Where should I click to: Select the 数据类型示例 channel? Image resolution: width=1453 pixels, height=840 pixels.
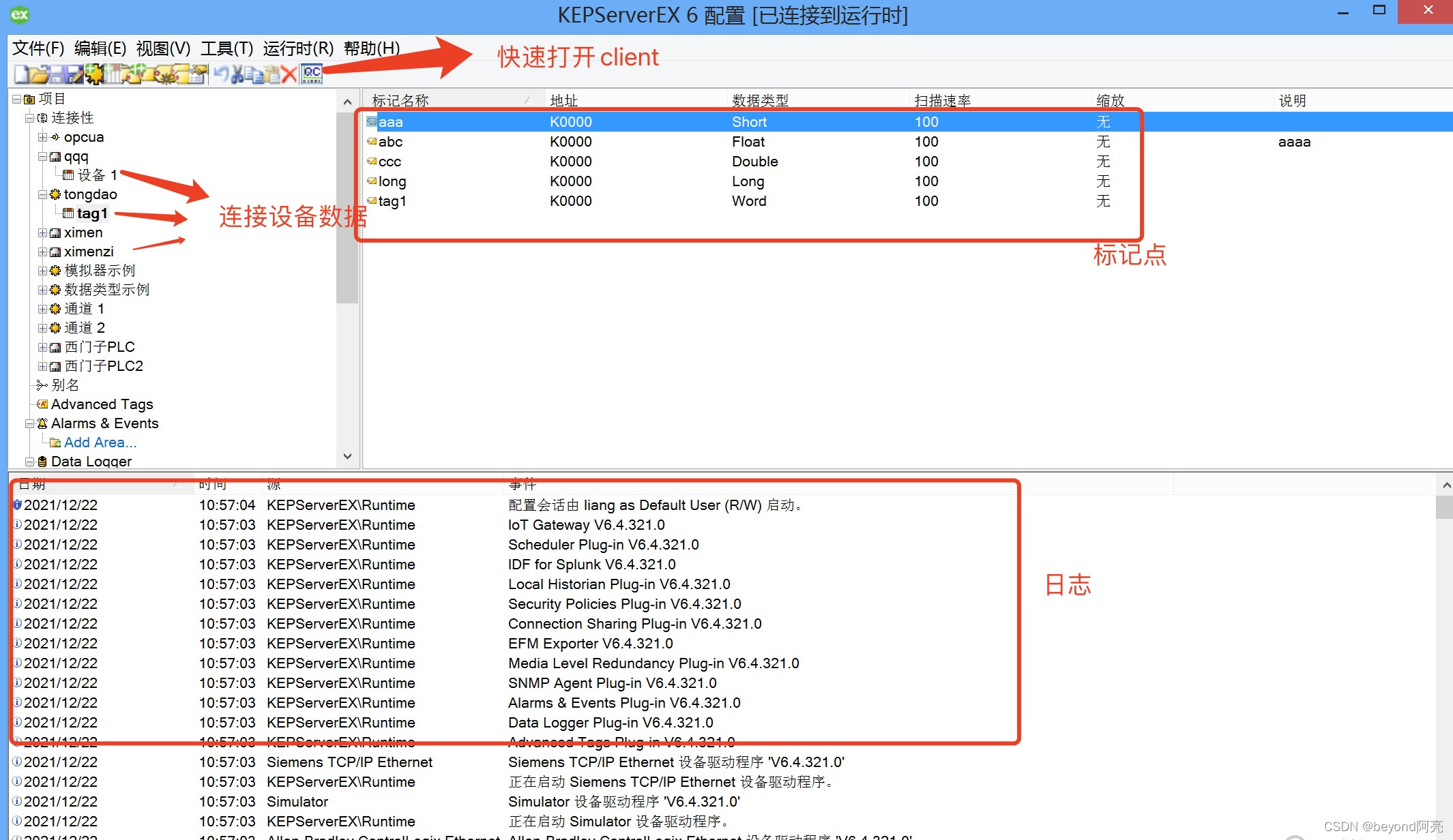tap(107, 290)
